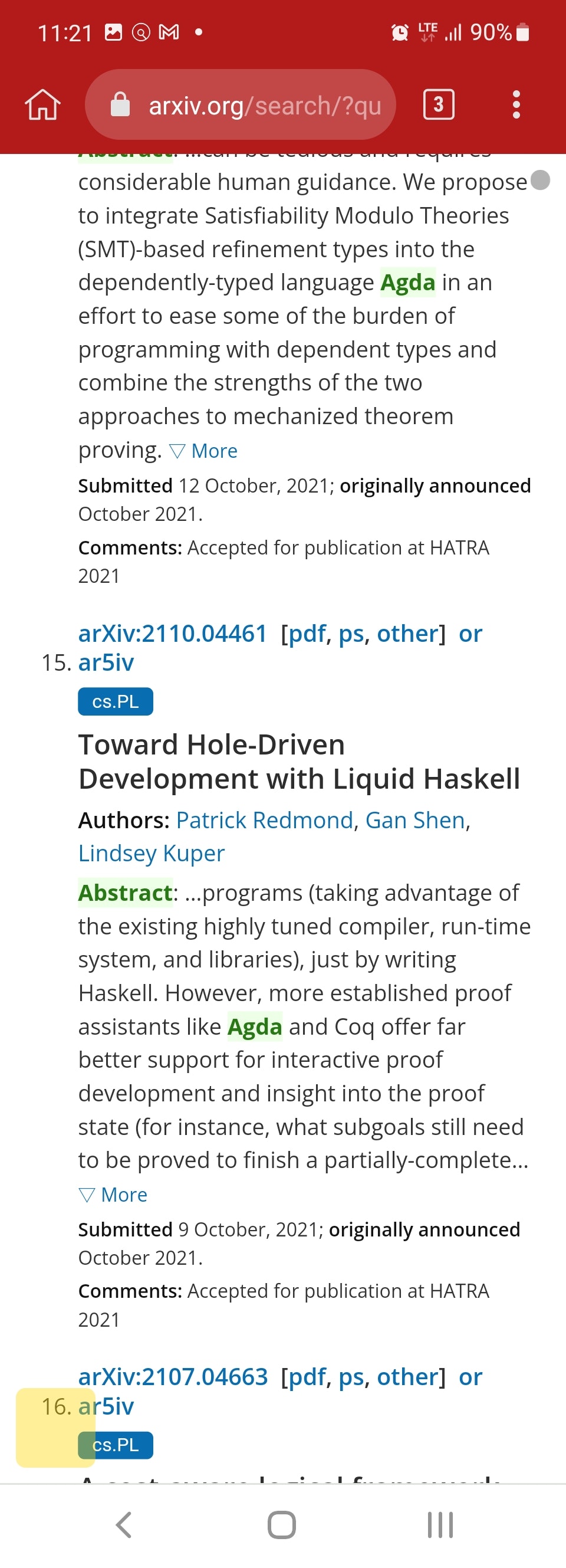Open pdf link for arXiv:2110.04461
Screen dimensions: 566x1568
pos(307,634)
